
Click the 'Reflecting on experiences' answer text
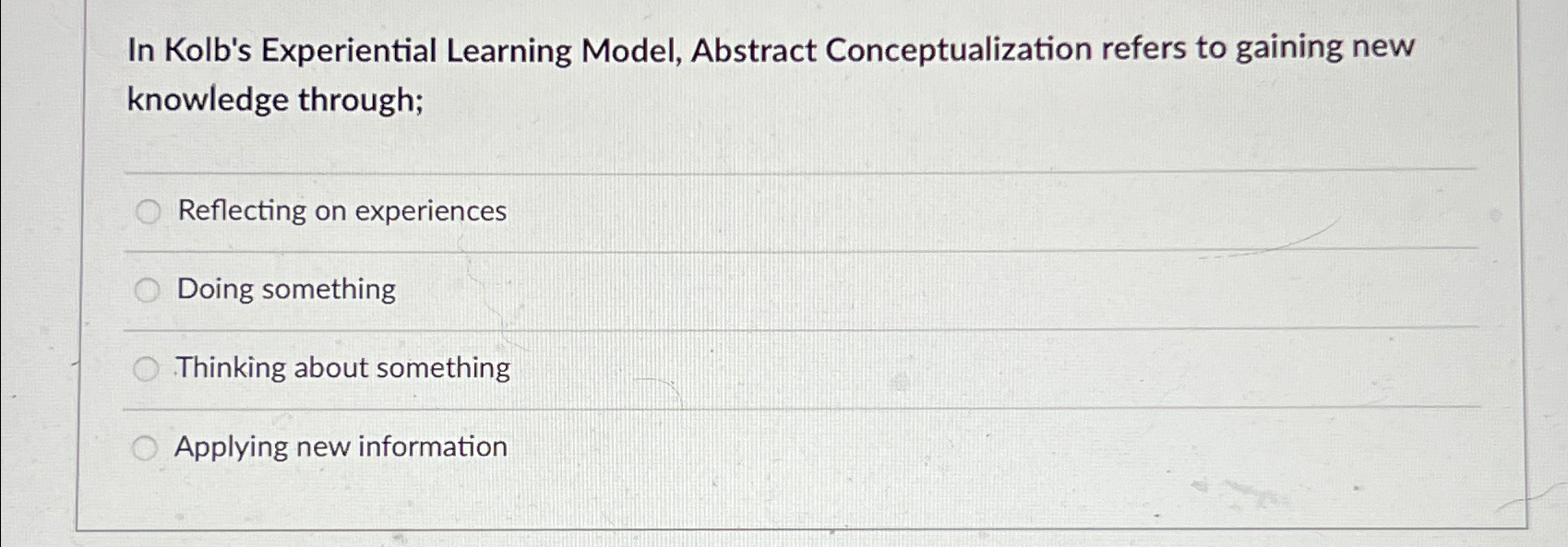341,211
